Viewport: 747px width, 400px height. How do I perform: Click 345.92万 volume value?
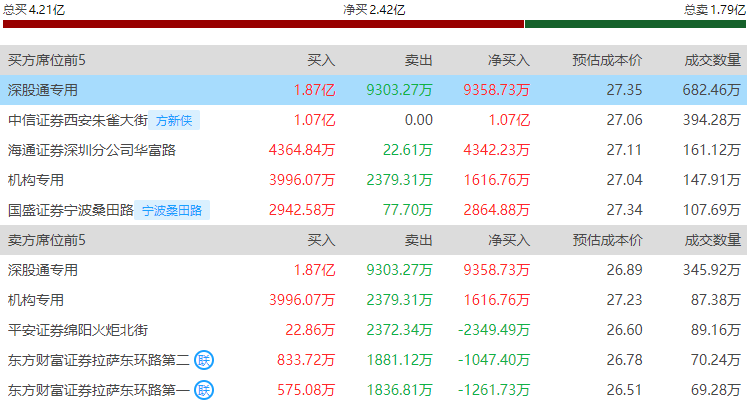click(712, 270)
